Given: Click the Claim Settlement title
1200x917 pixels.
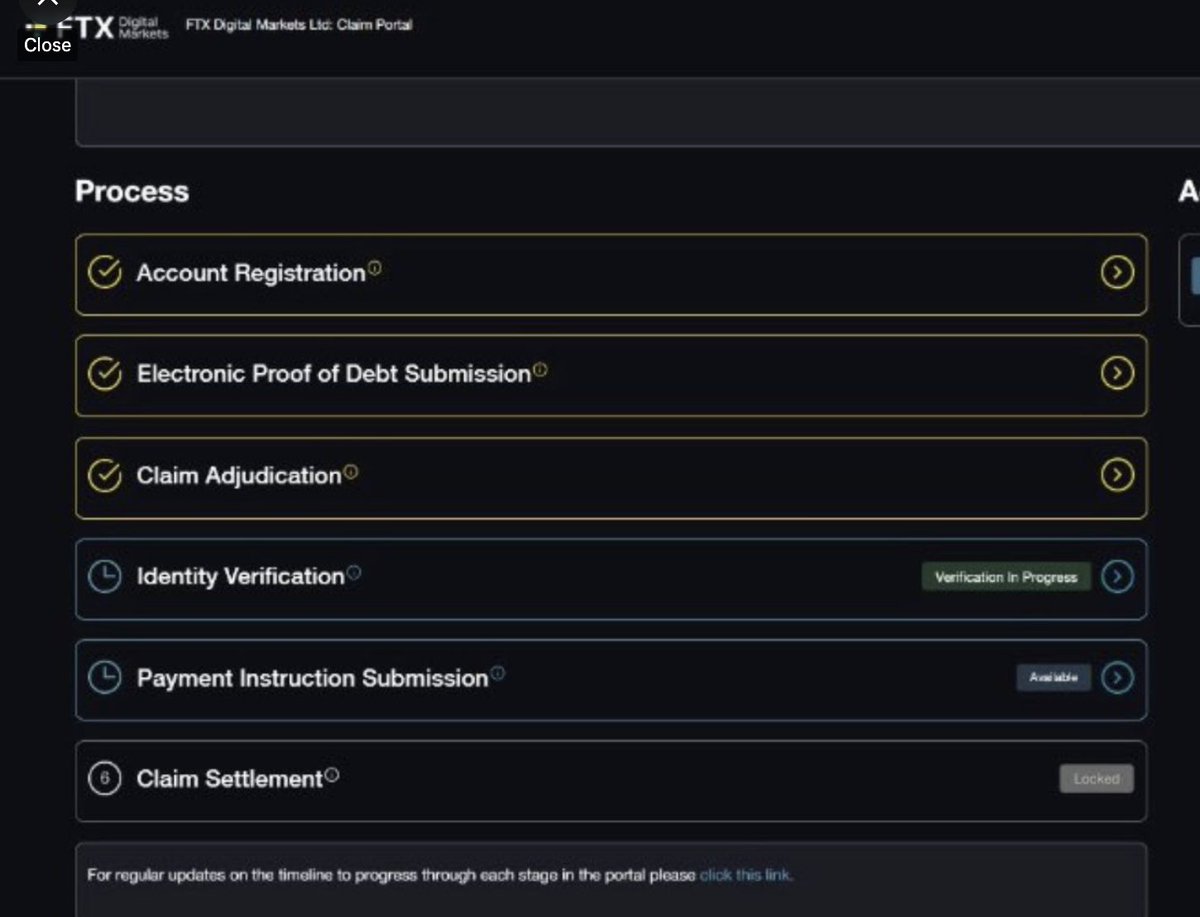Looking at the screenshot, I should (230, 779).
